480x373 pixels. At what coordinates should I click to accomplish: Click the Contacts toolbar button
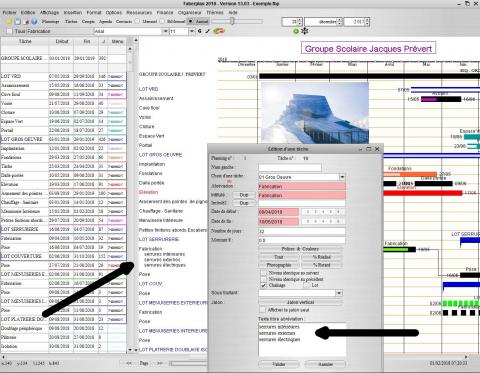tap(124, 22)
